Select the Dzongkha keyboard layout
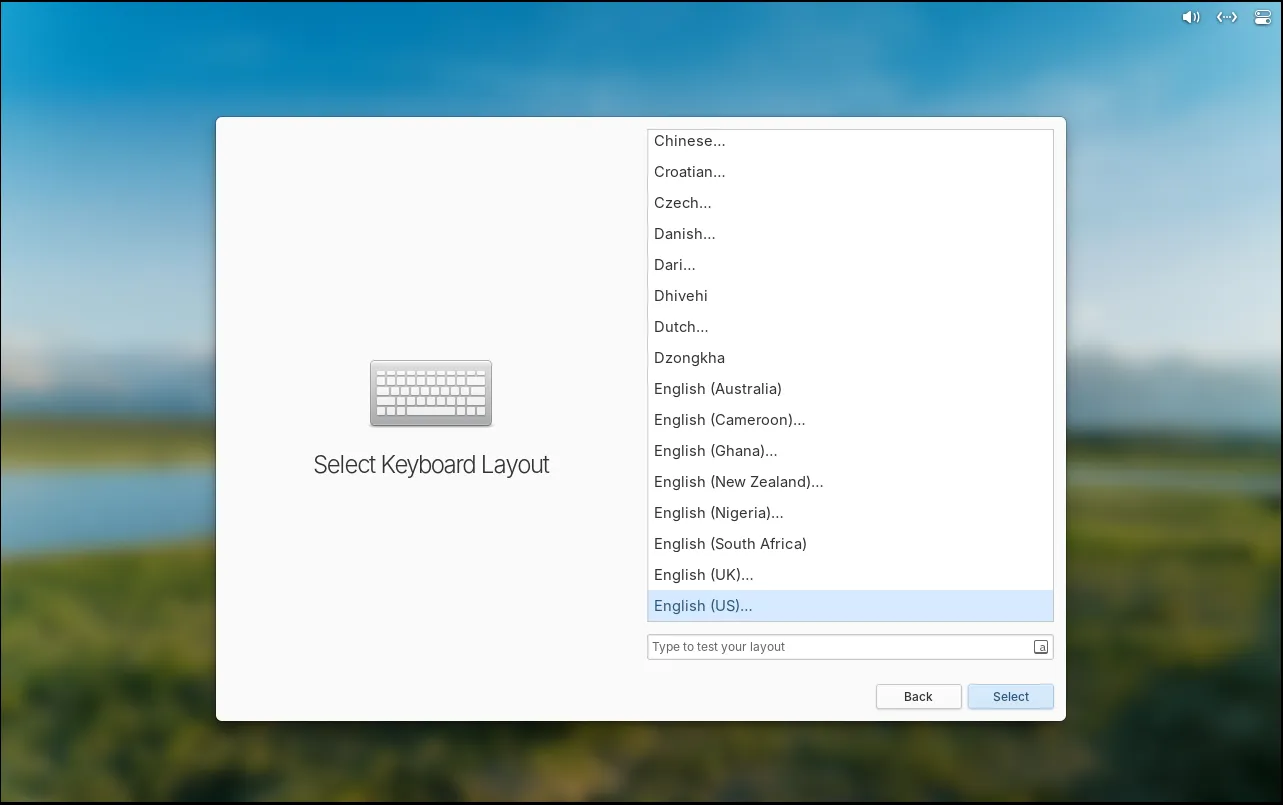 (x=689, y=358)
